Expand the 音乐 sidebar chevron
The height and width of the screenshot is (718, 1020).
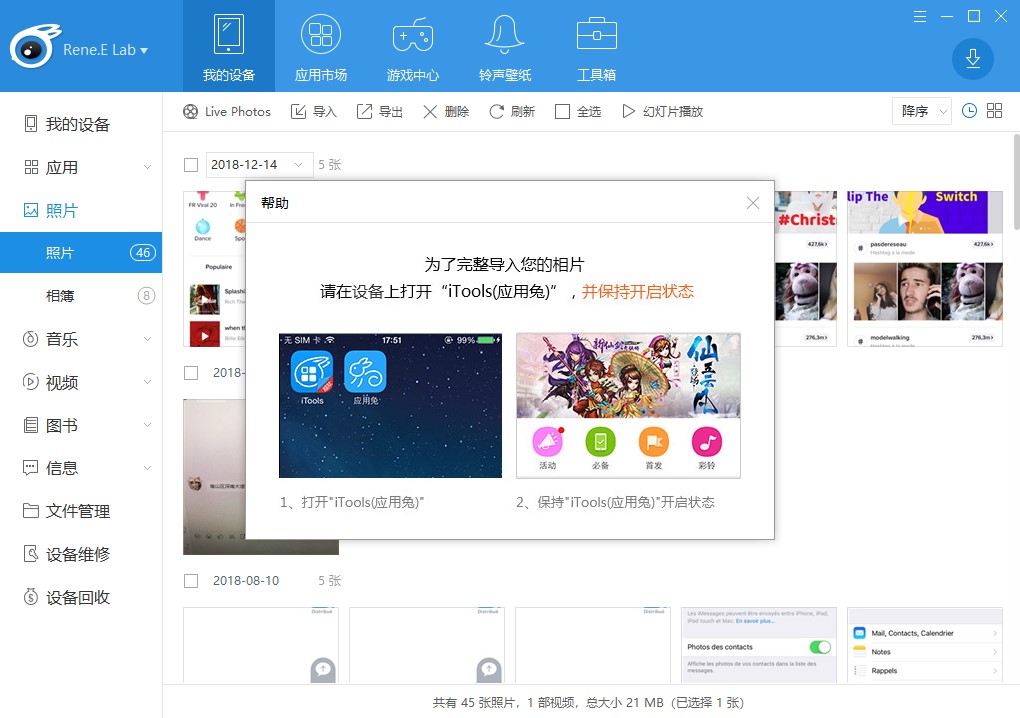(148, 339)
